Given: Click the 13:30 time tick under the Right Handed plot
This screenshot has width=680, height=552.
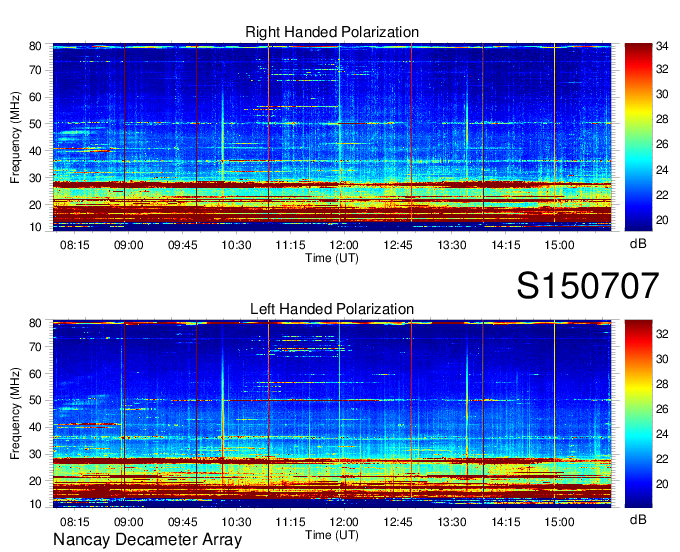Looking at the screenshot, I should pyautogui.click(x=451, y=245).
